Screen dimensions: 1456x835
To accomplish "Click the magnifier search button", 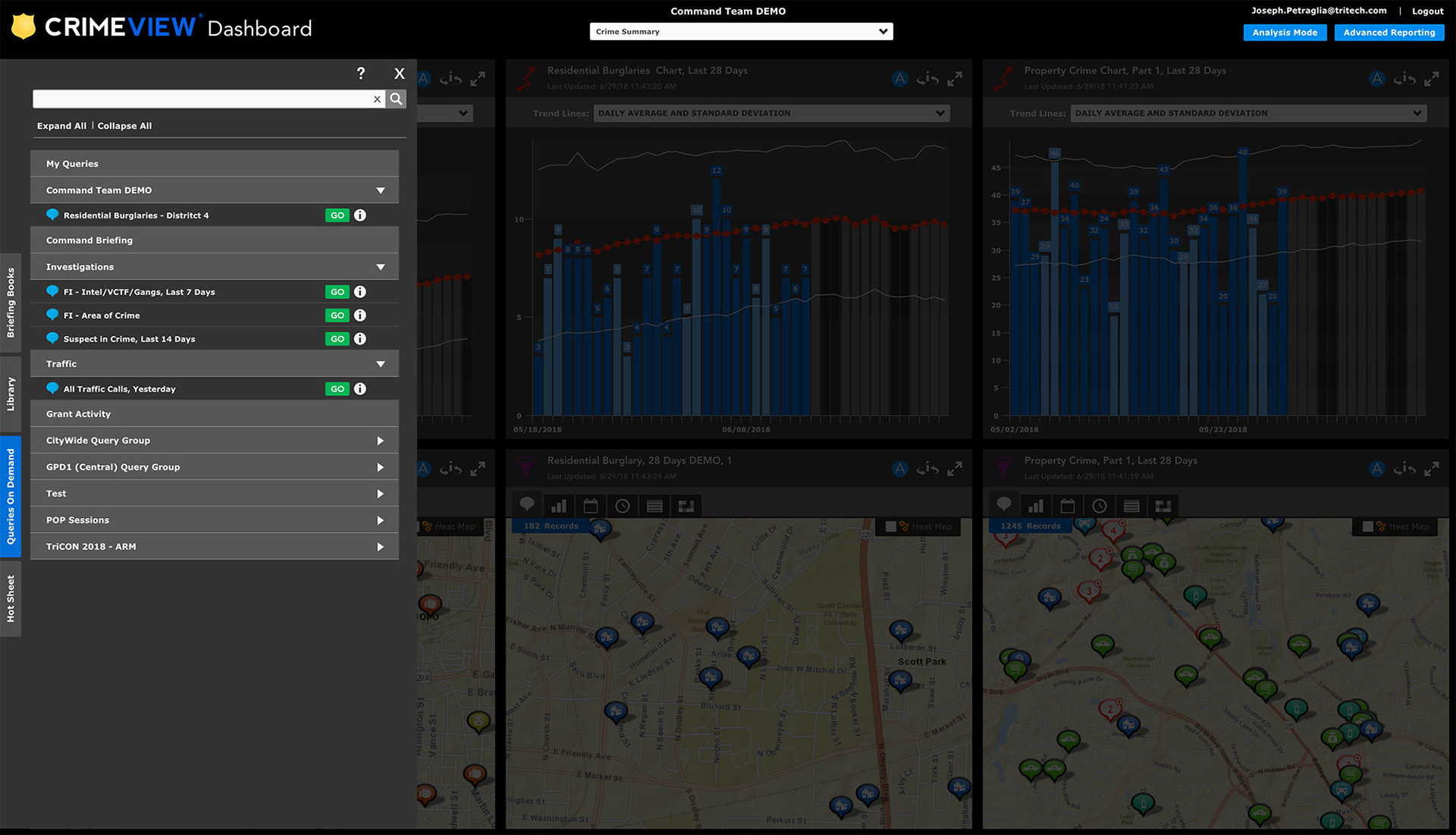I will tap(396, 99).
